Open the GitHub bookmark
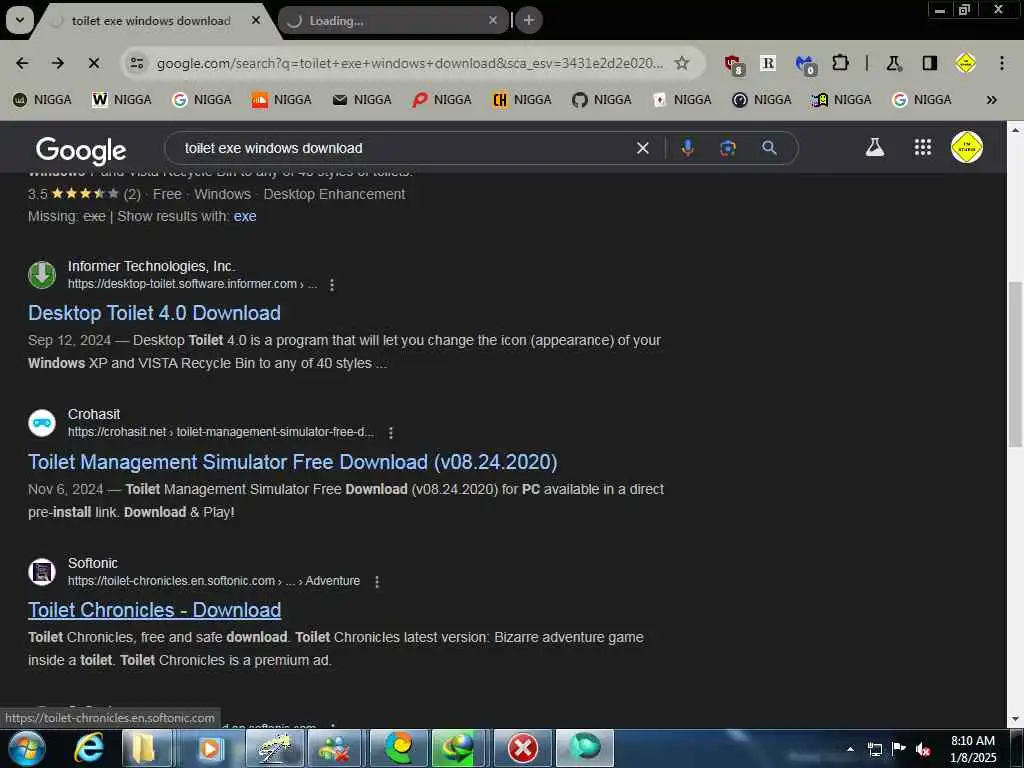 click(601, 99)
